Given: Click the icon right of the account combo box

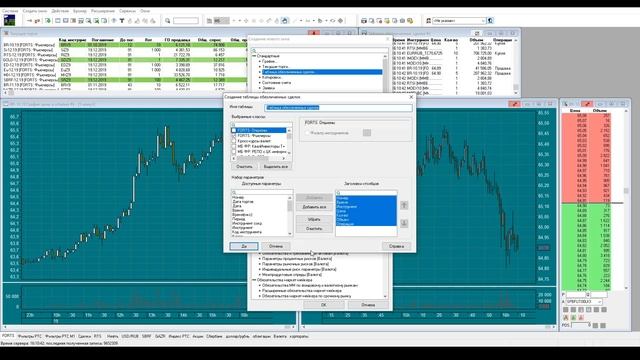Looking at the screenshot, I should (x=491, y=20).
